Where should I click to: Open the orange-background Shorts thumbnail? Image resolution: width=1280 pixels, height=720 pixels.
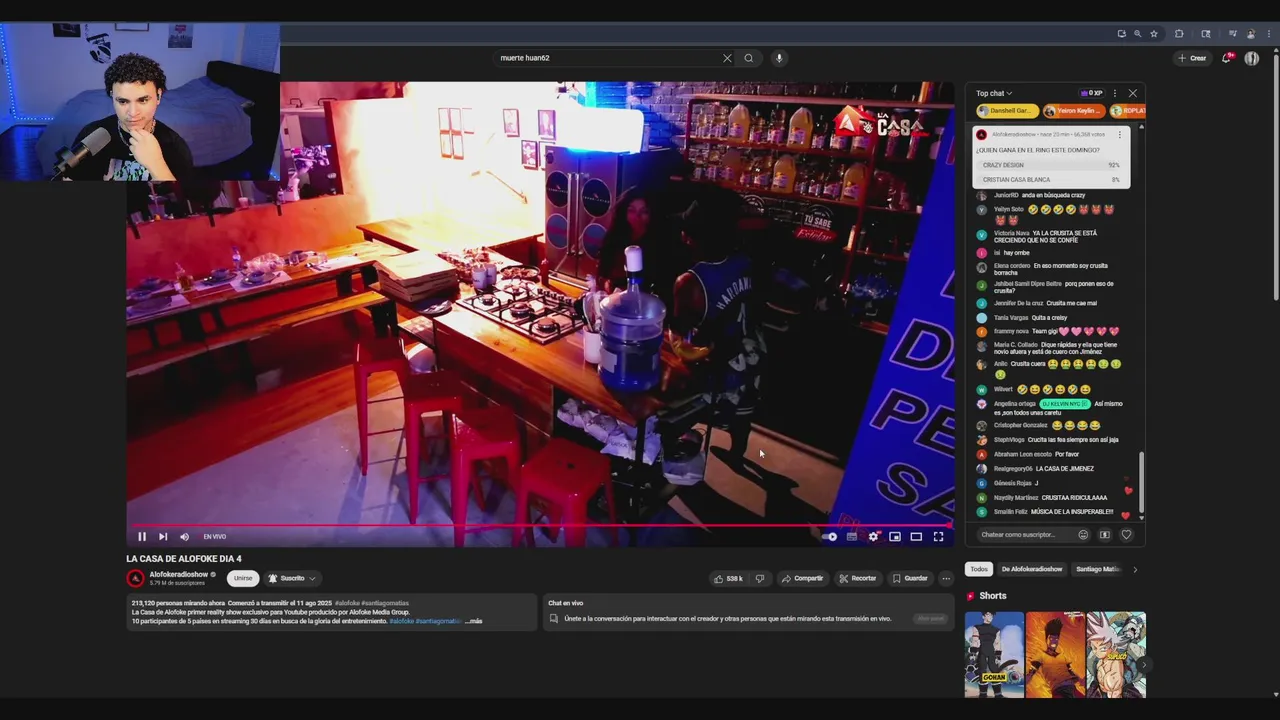point(1055,654)
